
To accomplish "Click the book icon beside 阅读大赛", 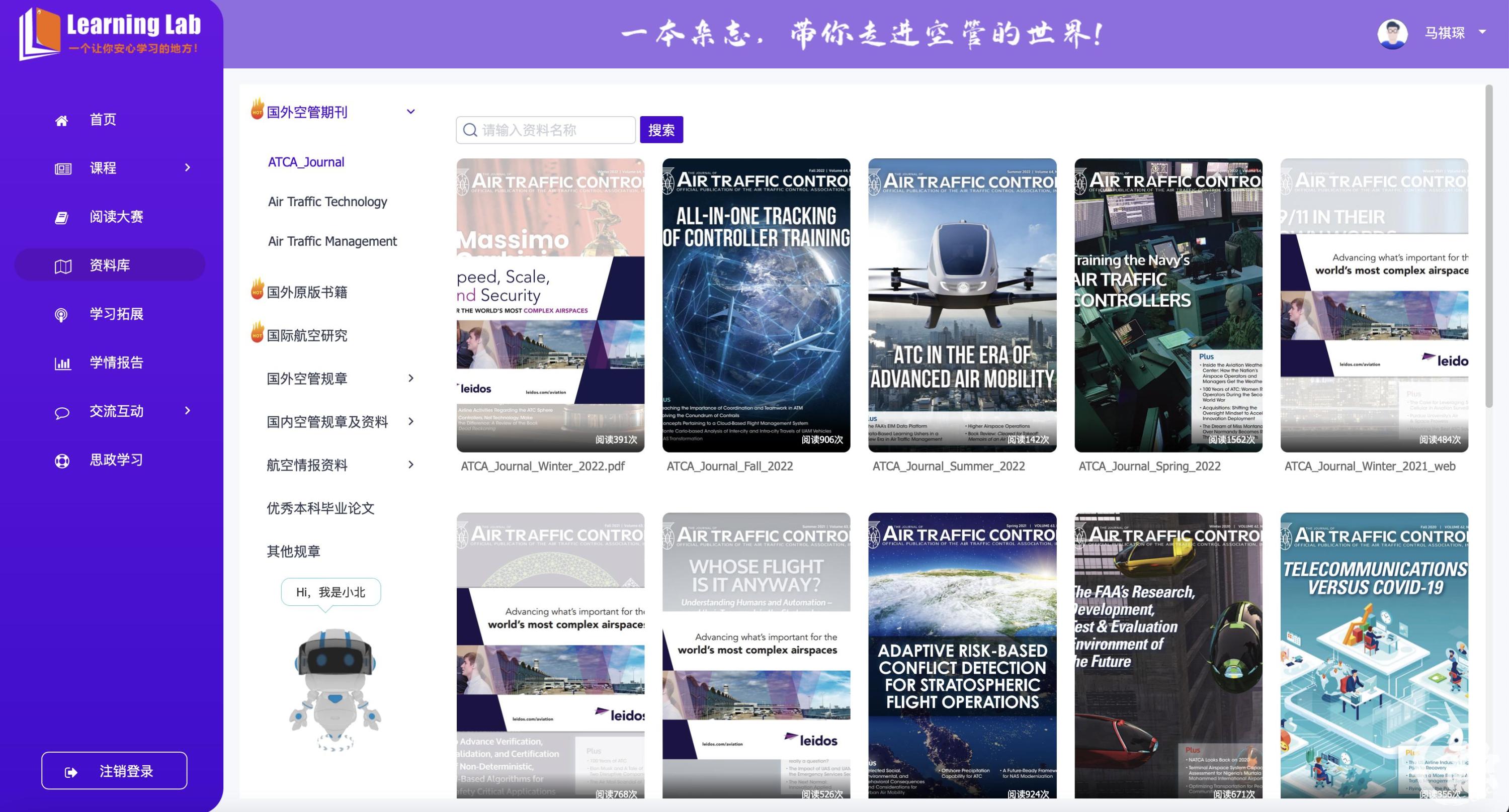I will click(x=61, y=218).
